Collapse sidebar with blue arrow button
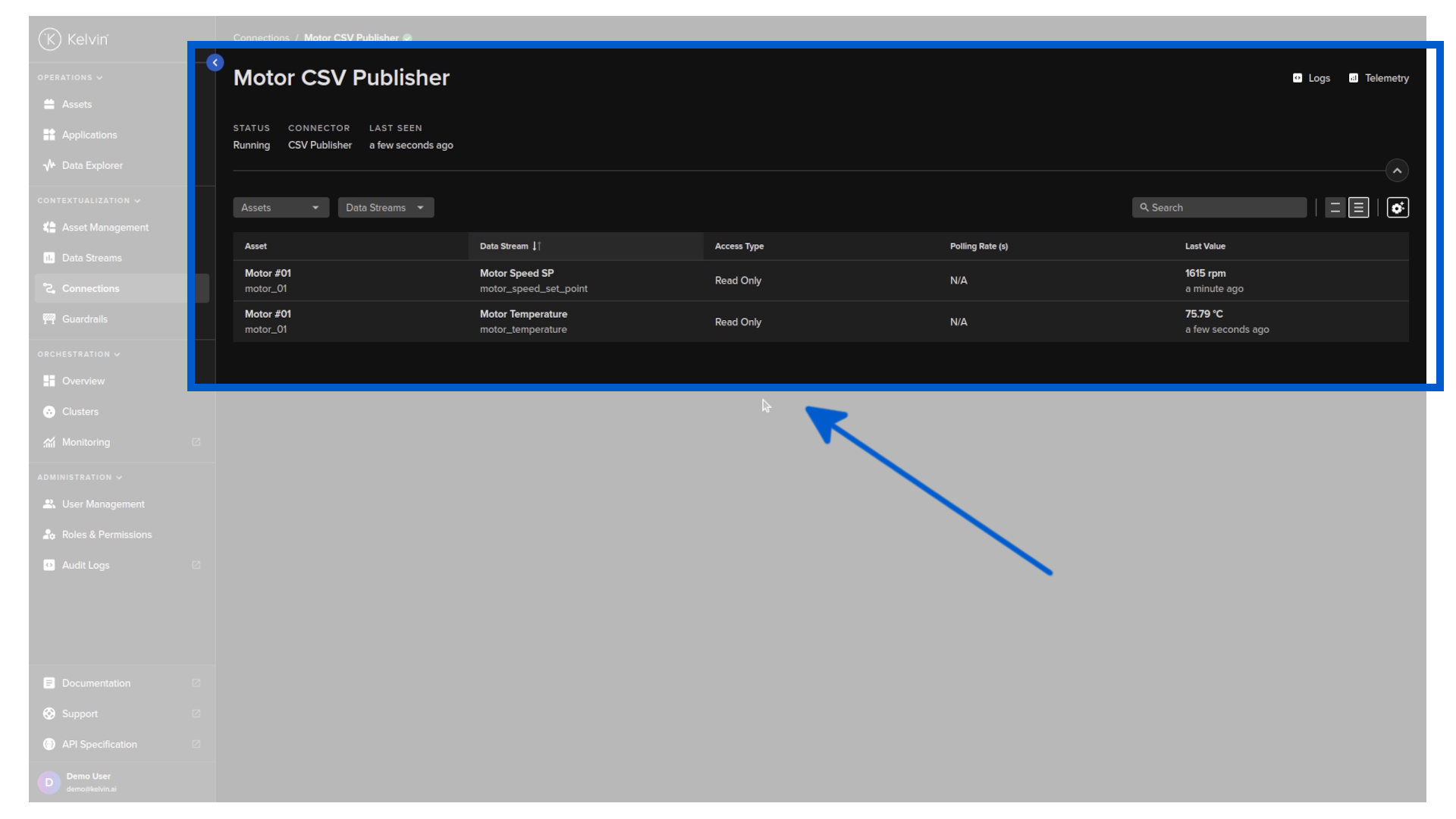The image size is (1456, 819). 215,63
